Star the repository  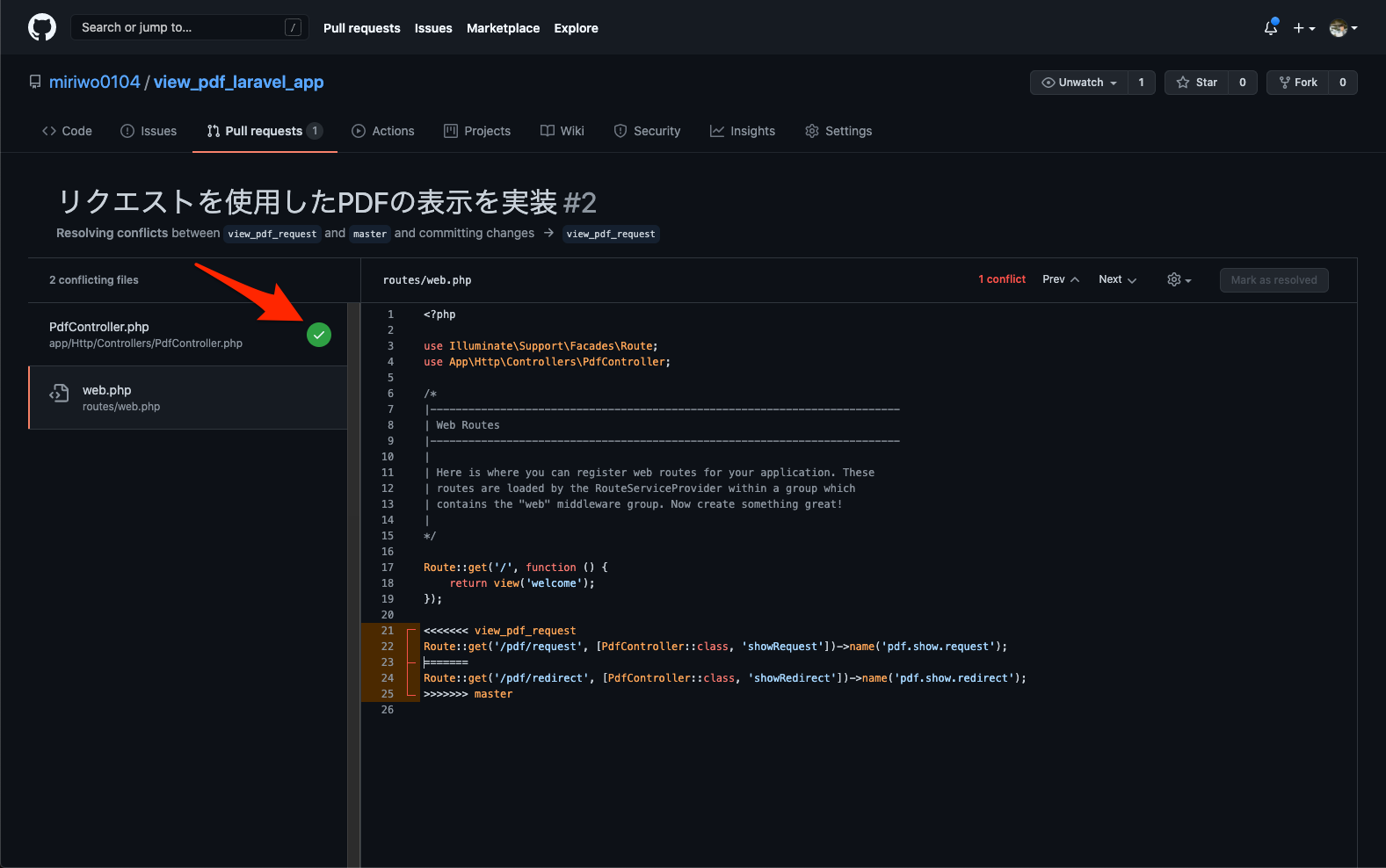click(x=1196, y=83)
